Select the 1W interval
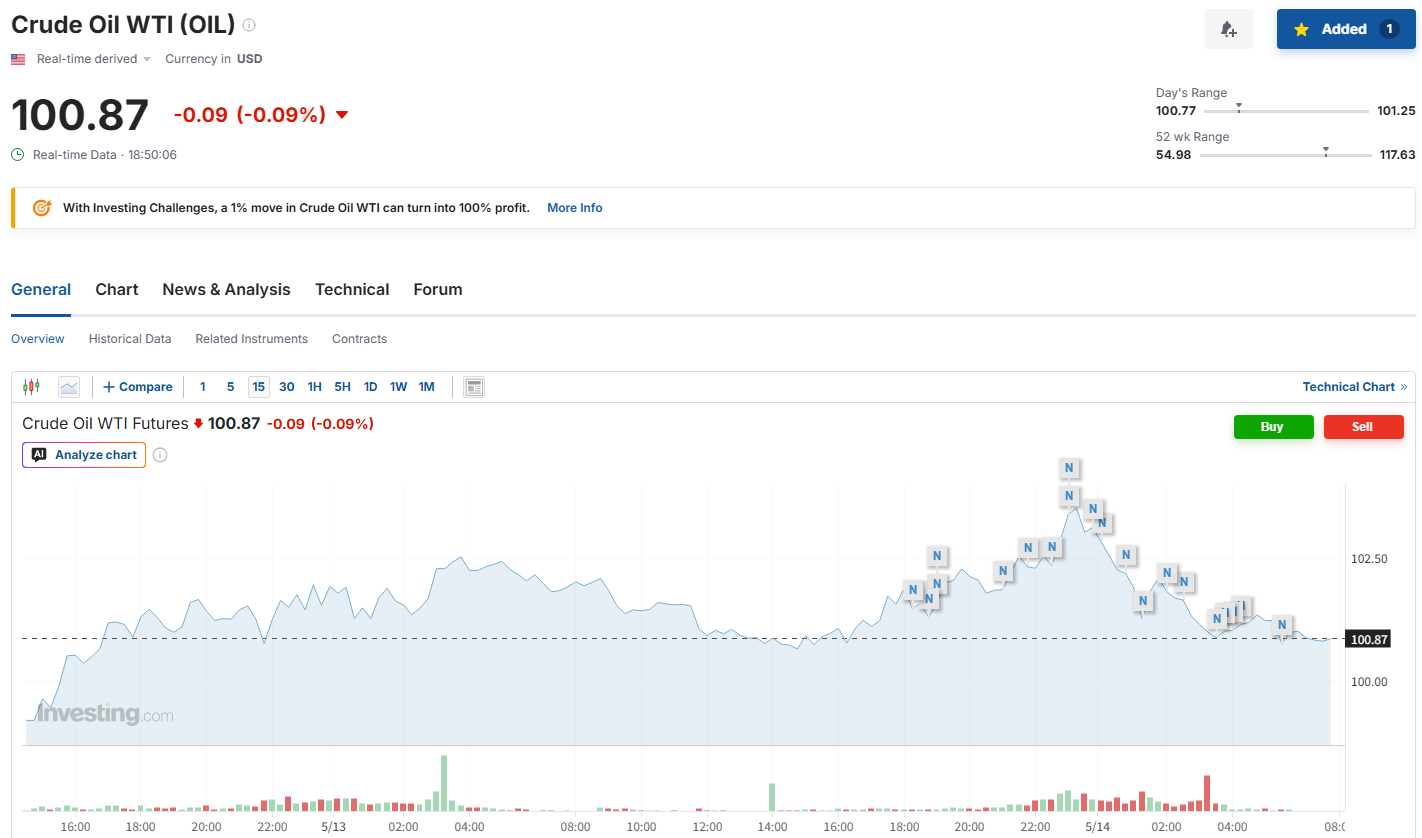The image size is (1422, 838). pyautogui.click(x=399, y=387)
